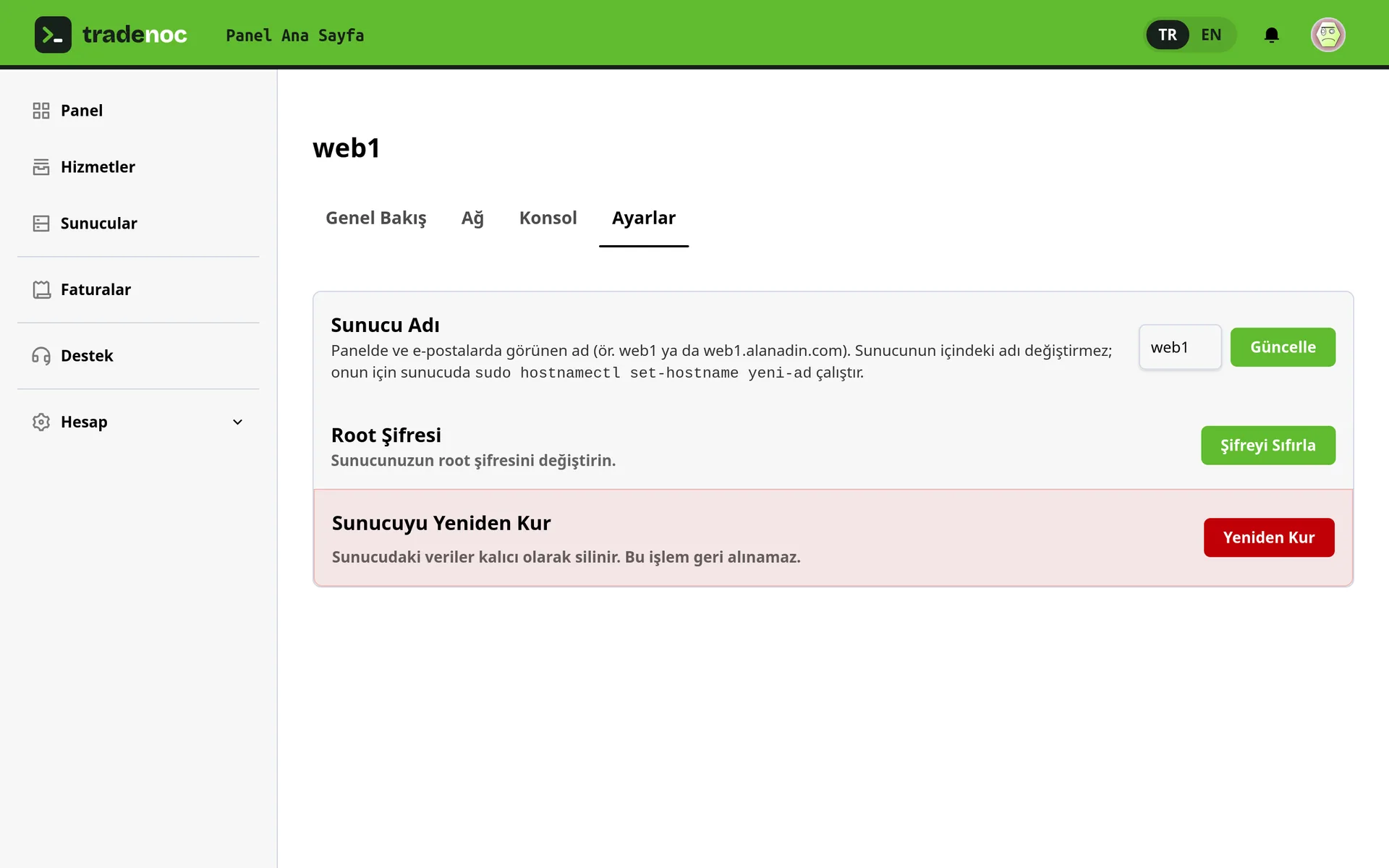This screenshot has width=1389, height=868.
Task: Go to Panel in the sidebar
Action: tap(82, 111)
